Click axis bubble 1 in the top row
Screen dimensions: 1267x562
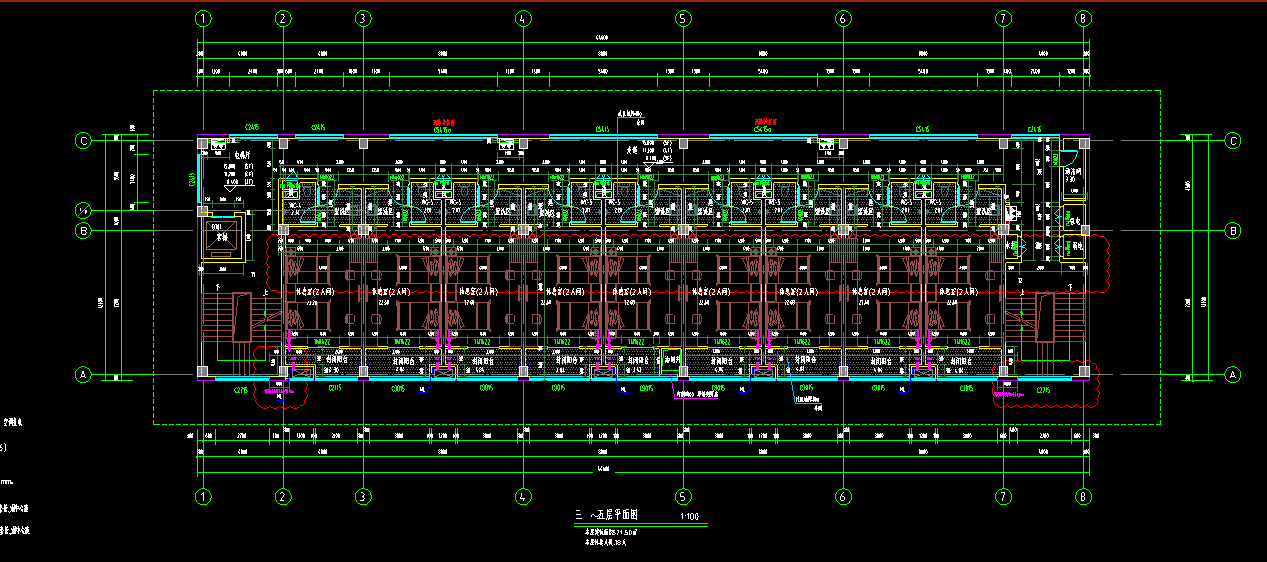204,18
